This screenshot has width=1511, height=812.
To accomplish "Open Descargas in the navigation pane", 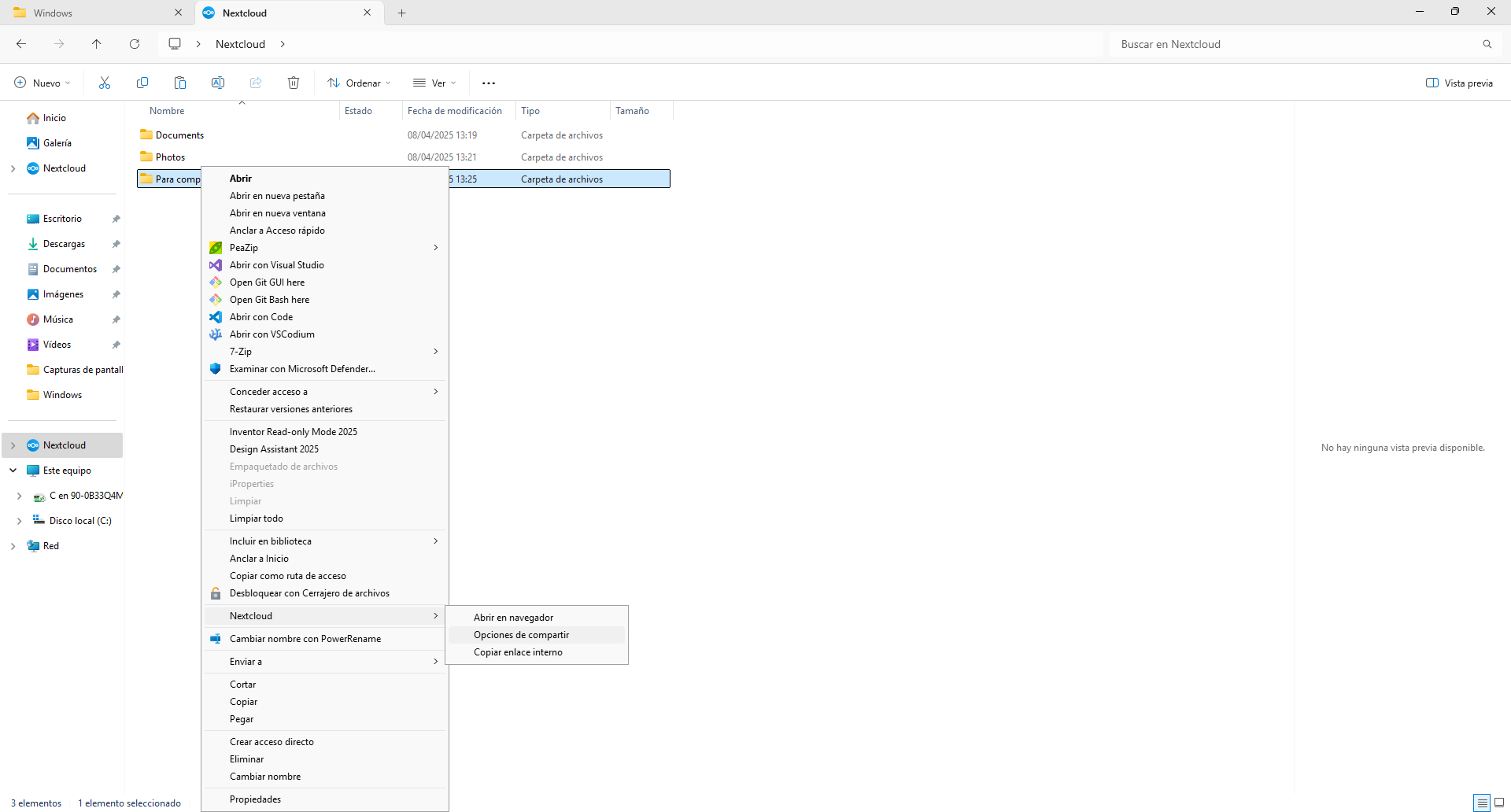I will [x=63, y=244].
